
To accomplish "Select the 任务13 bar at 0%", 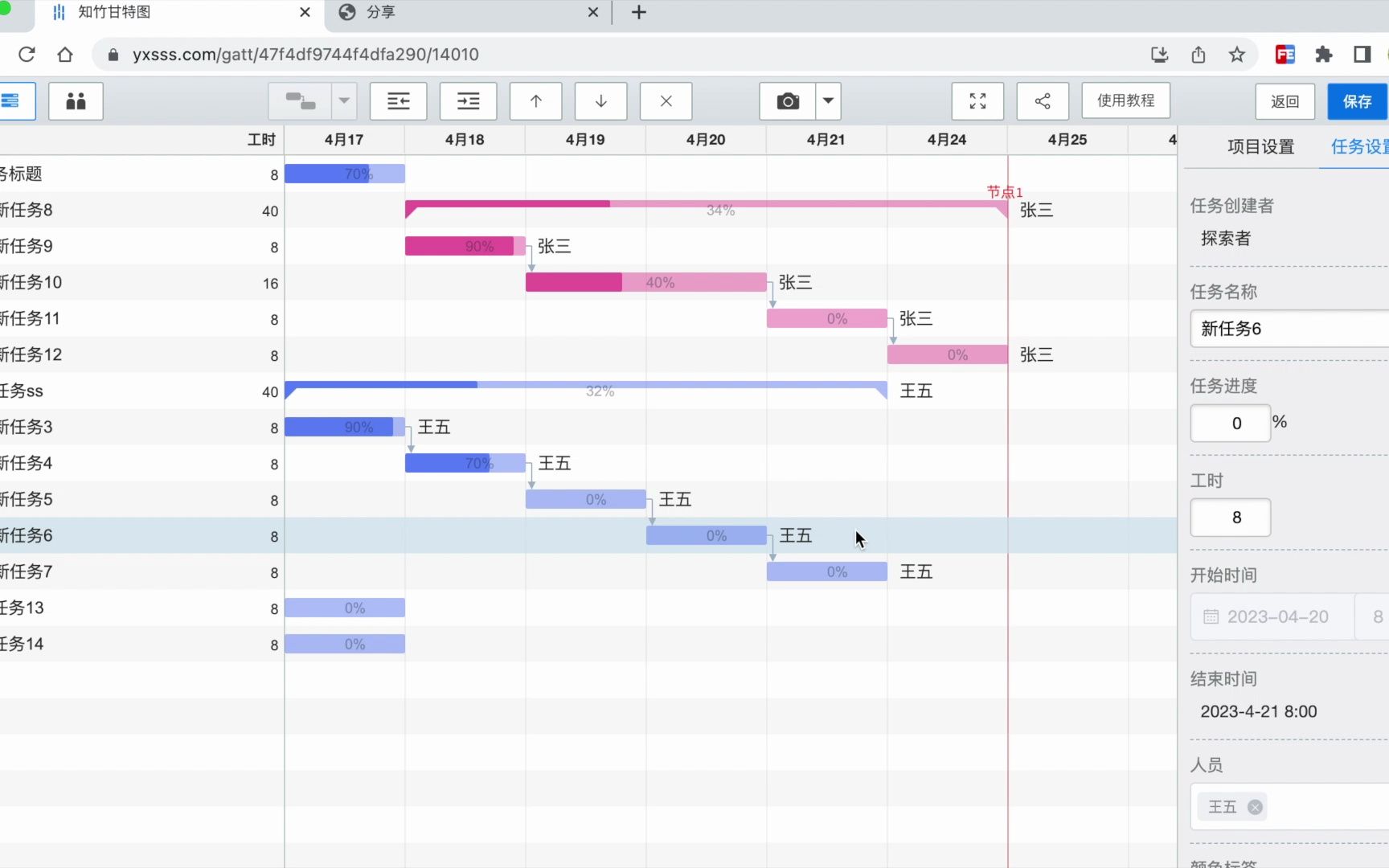I will [x=345, y=608].
